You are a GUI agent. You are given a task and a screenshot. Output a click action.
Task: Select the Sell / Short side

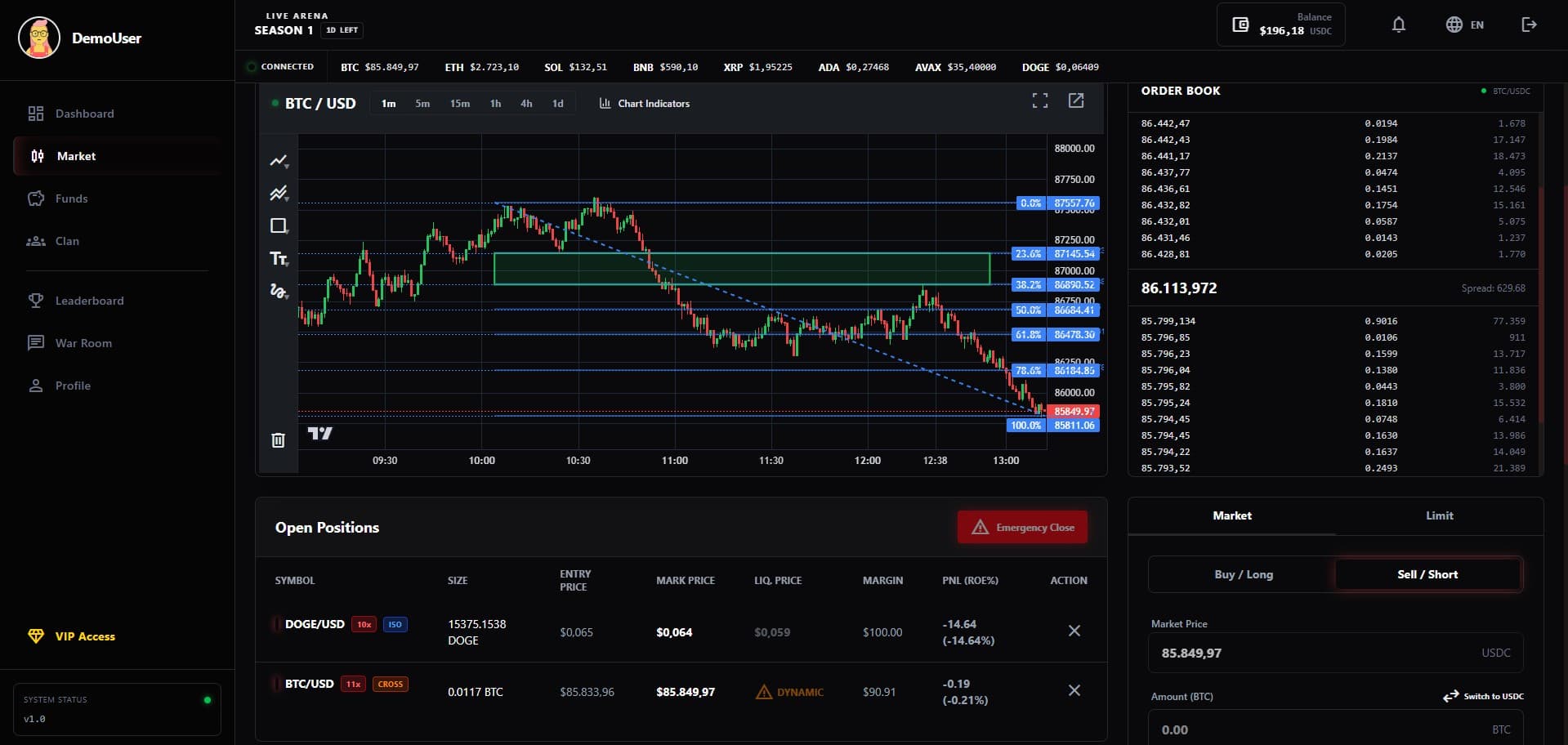[x=1427, y=574]
